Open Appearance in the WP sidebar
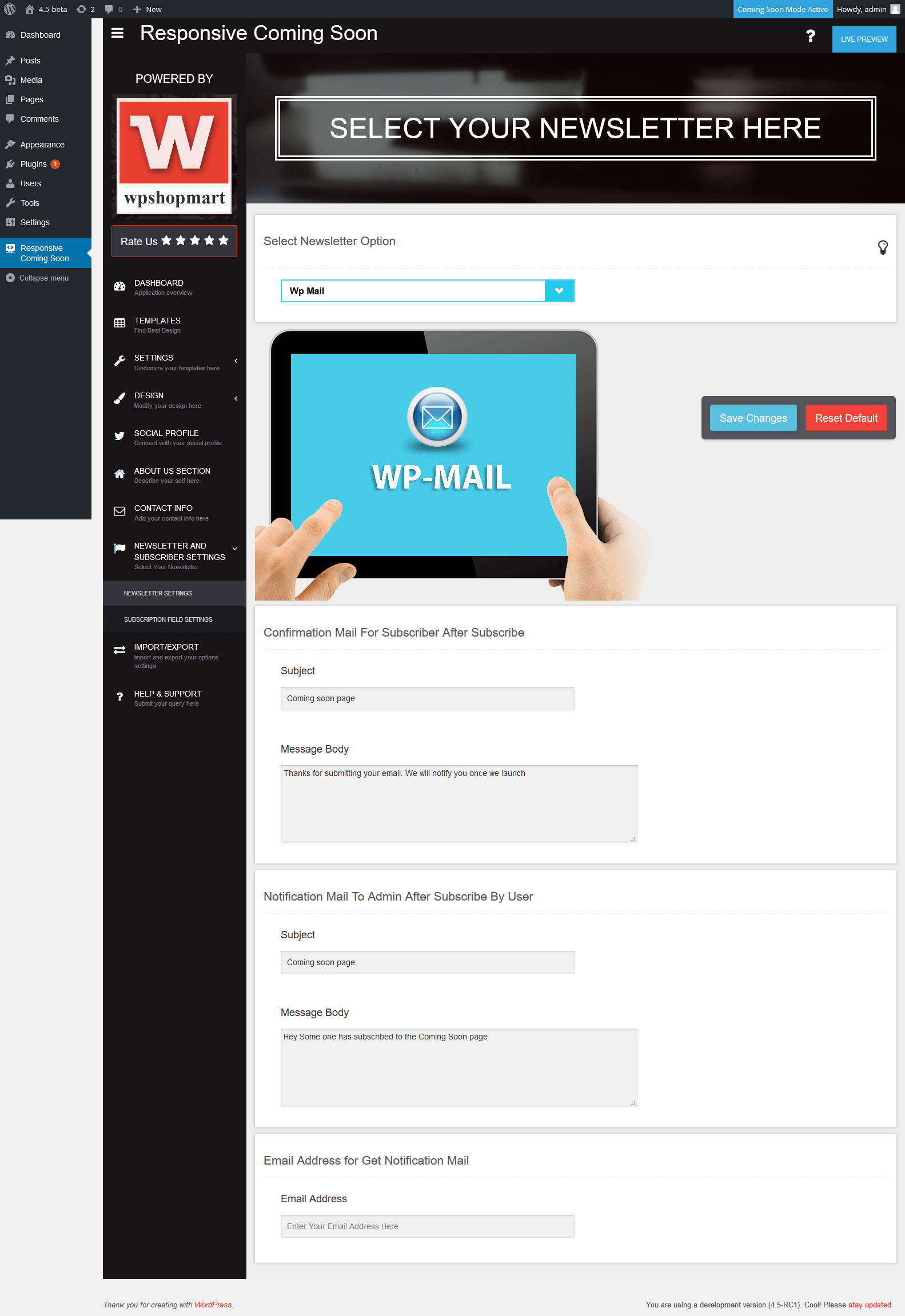Viewport: 905px width, 1316px height. (46, 145)
